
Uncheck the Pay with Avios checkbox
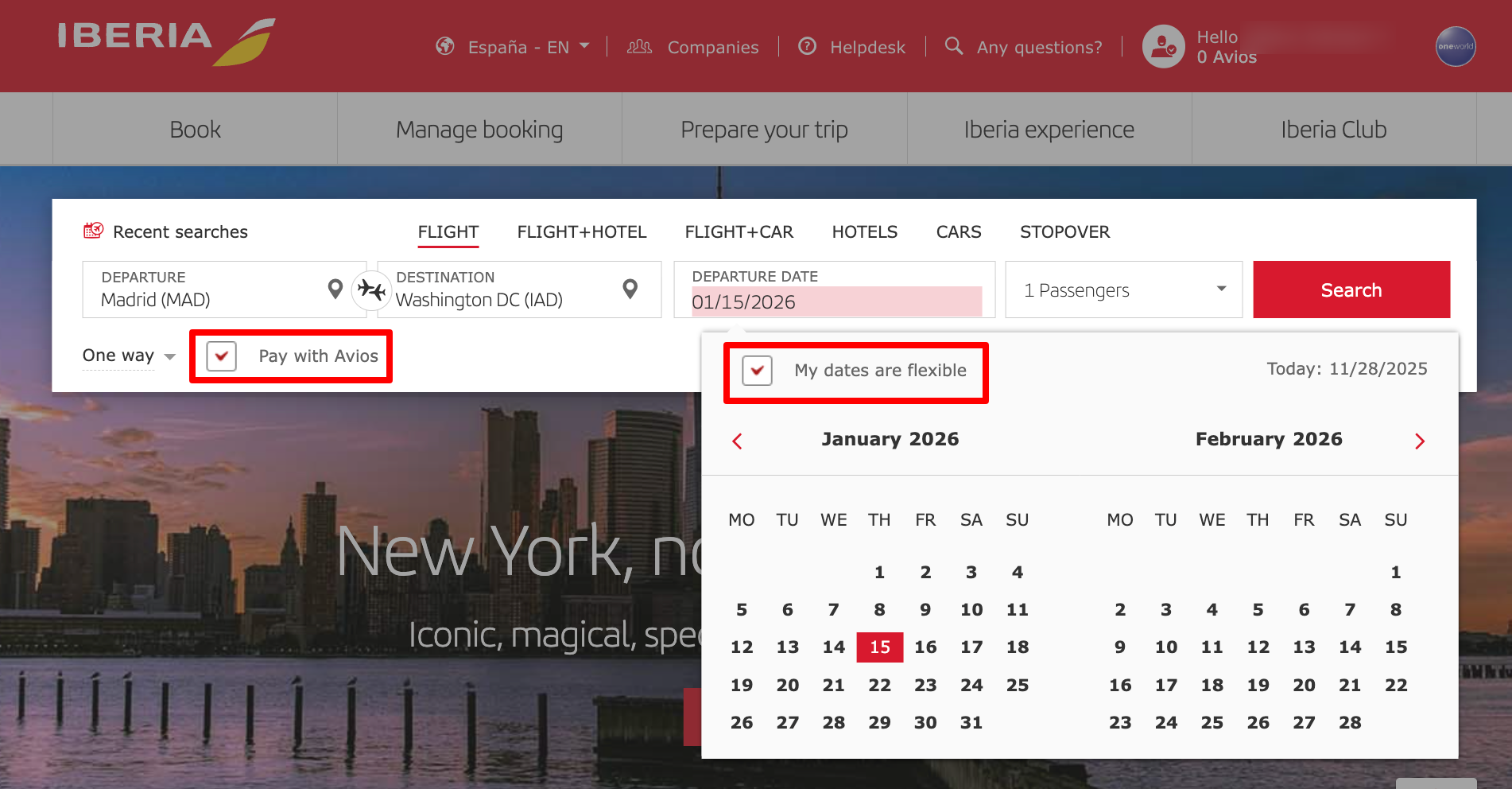pyautogui.click(x=220, y=356)
